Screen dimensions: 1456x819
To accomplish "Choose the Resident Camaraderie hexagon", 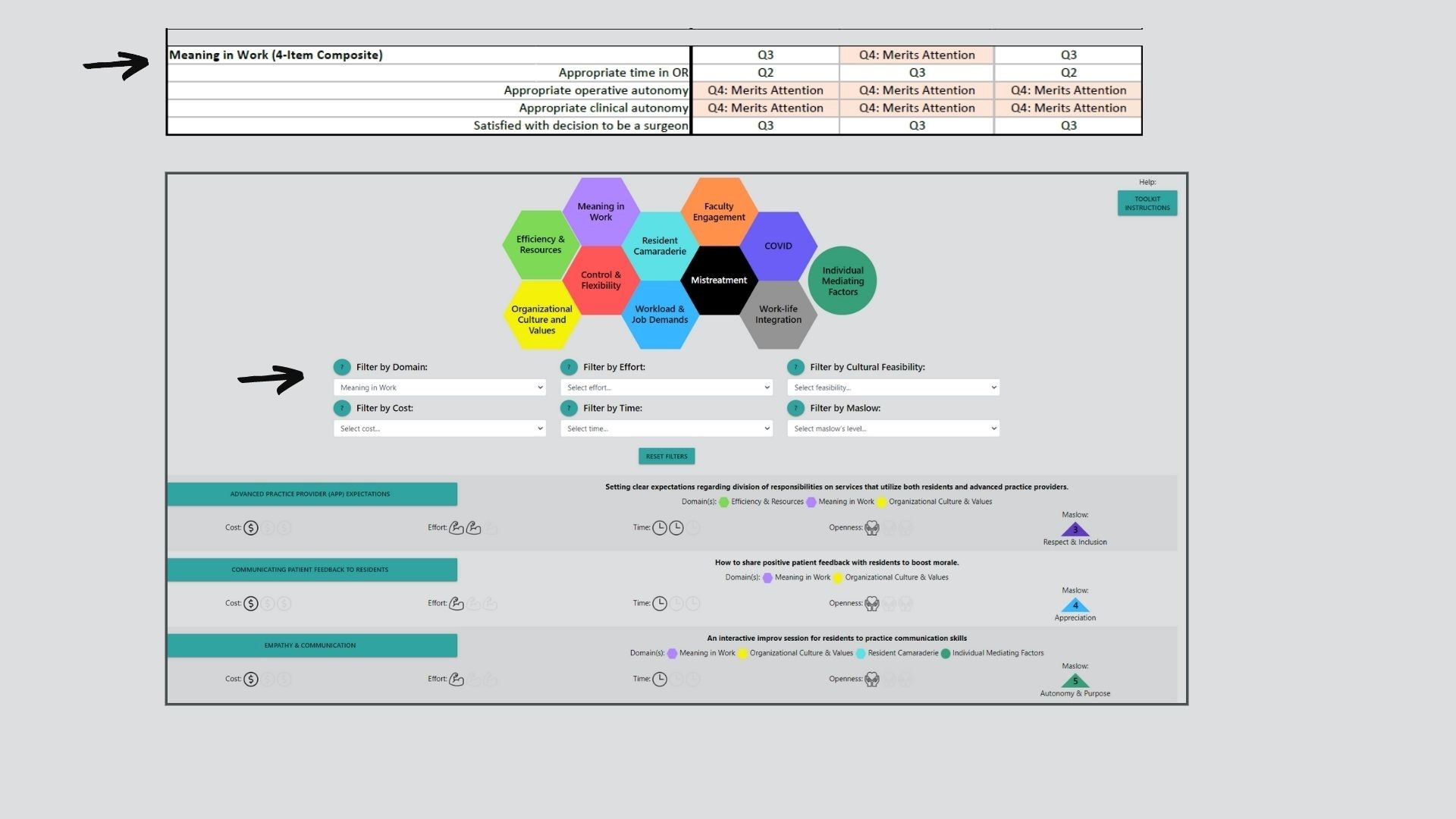I will tap(660, 246).
